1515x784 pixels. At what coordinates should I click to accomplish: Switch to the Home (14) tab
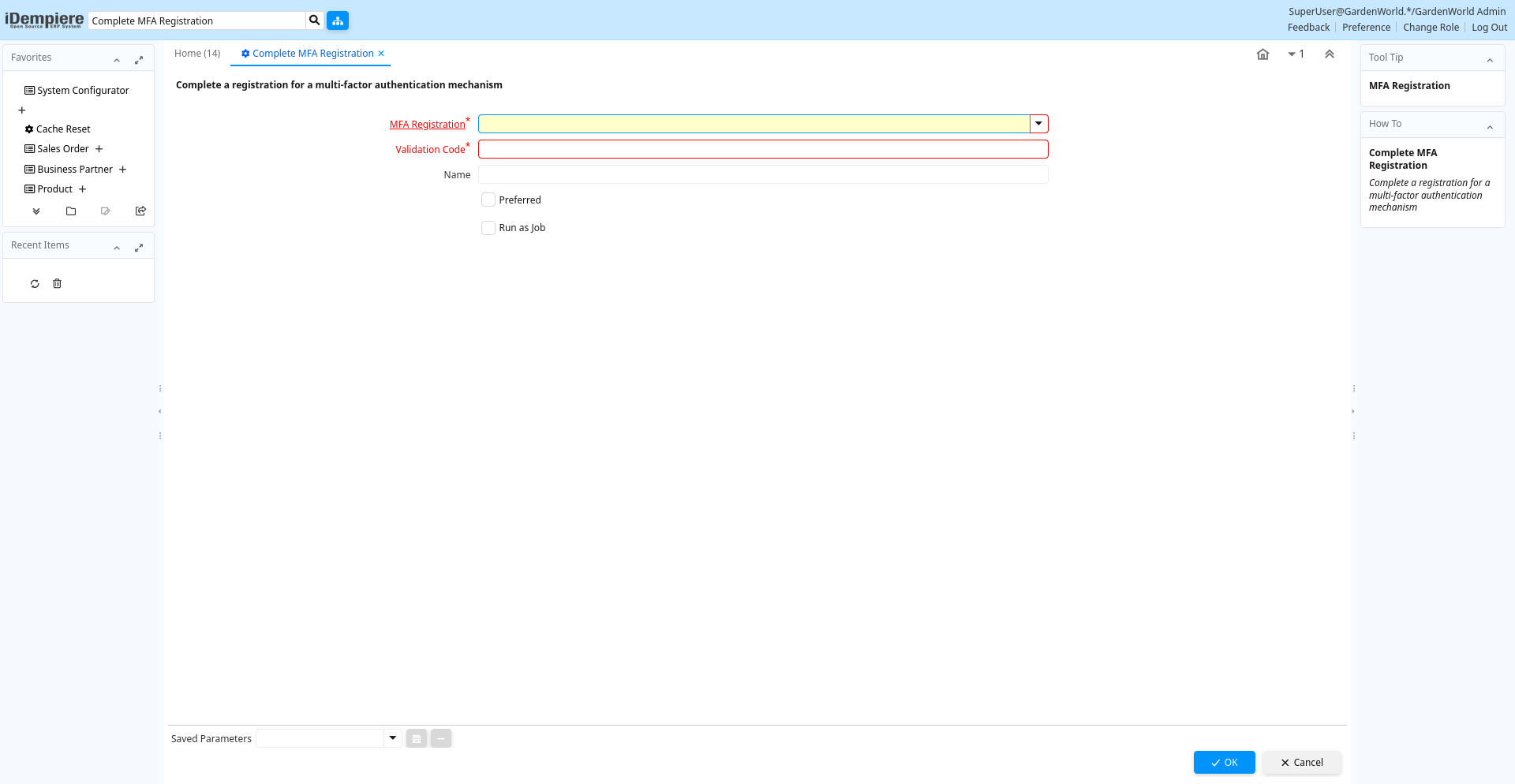[197, 54]
